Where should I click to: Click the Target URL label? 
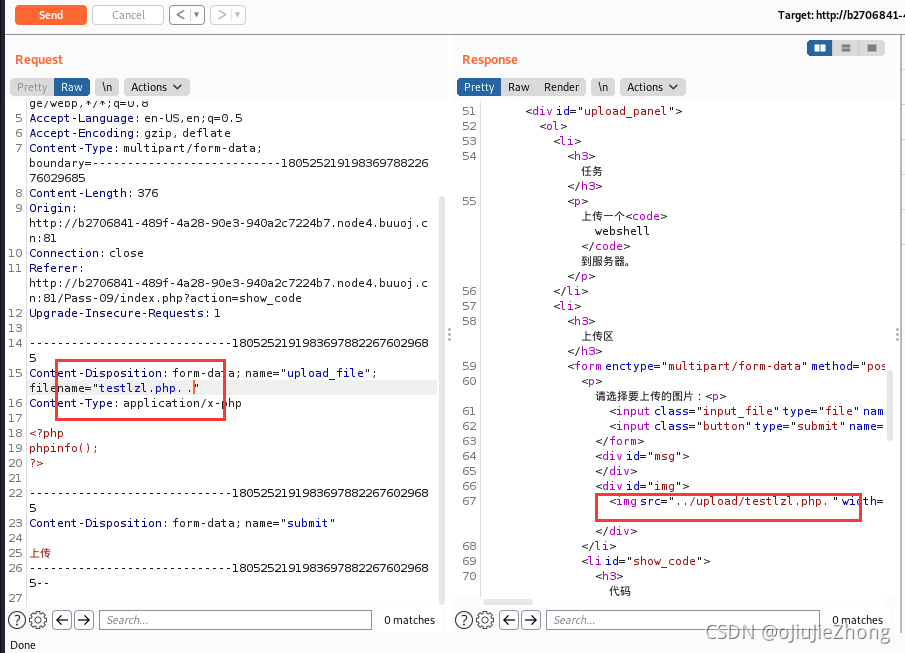[x=841, y=15]
